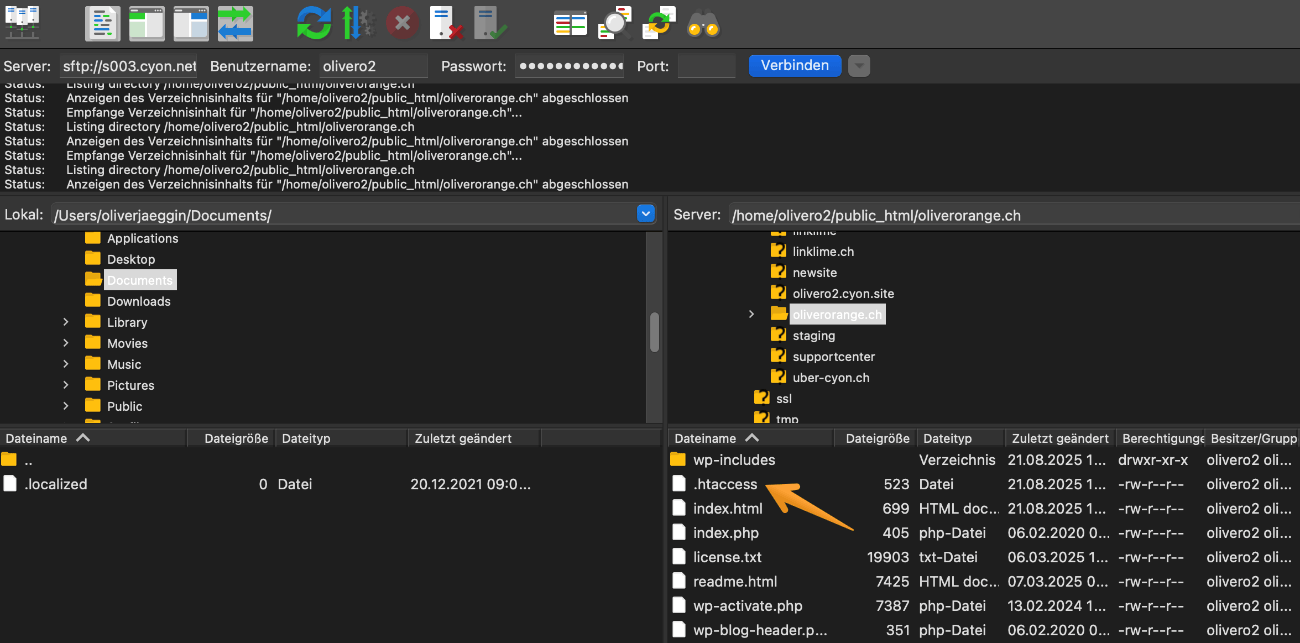The height and width of the screenshot is (643, 1300).
Task: Click the Verbinden button
Action: tap(795, 66)
